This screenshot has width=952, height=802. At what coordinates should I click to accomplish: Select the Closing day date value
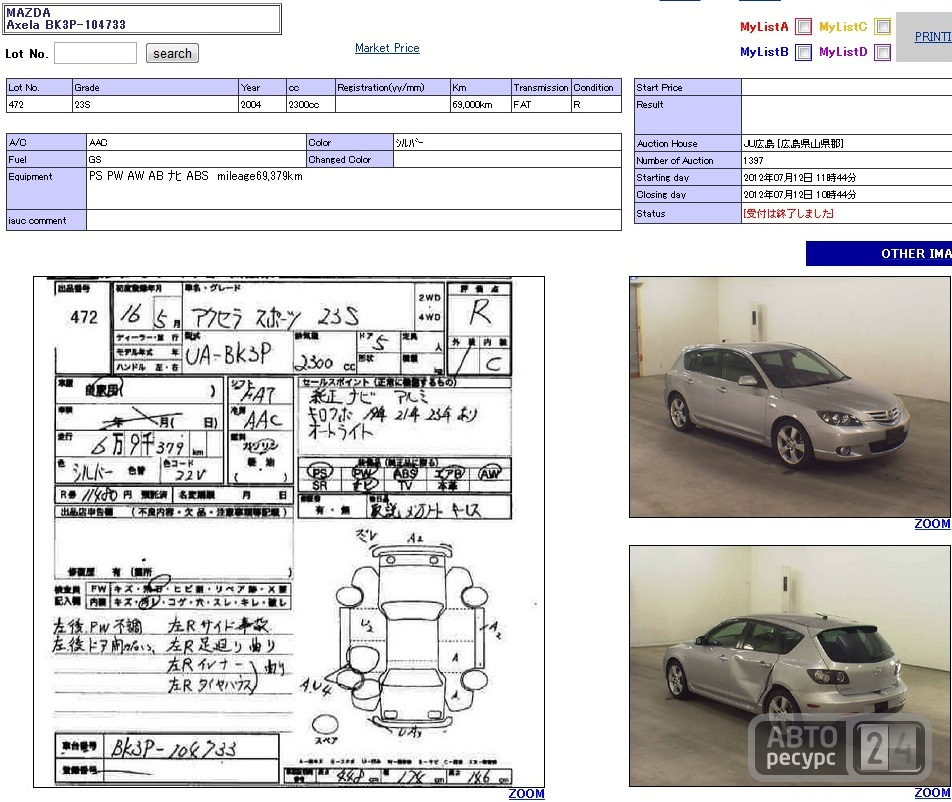[x=799, y=194]
